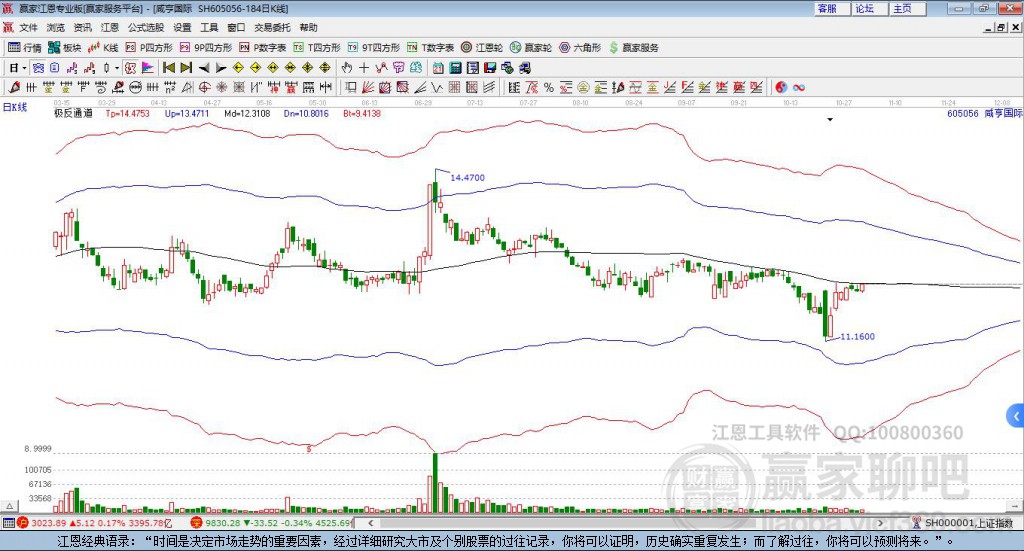
Task: Open the 资讯 menu
Action: (x=82, y=27)
